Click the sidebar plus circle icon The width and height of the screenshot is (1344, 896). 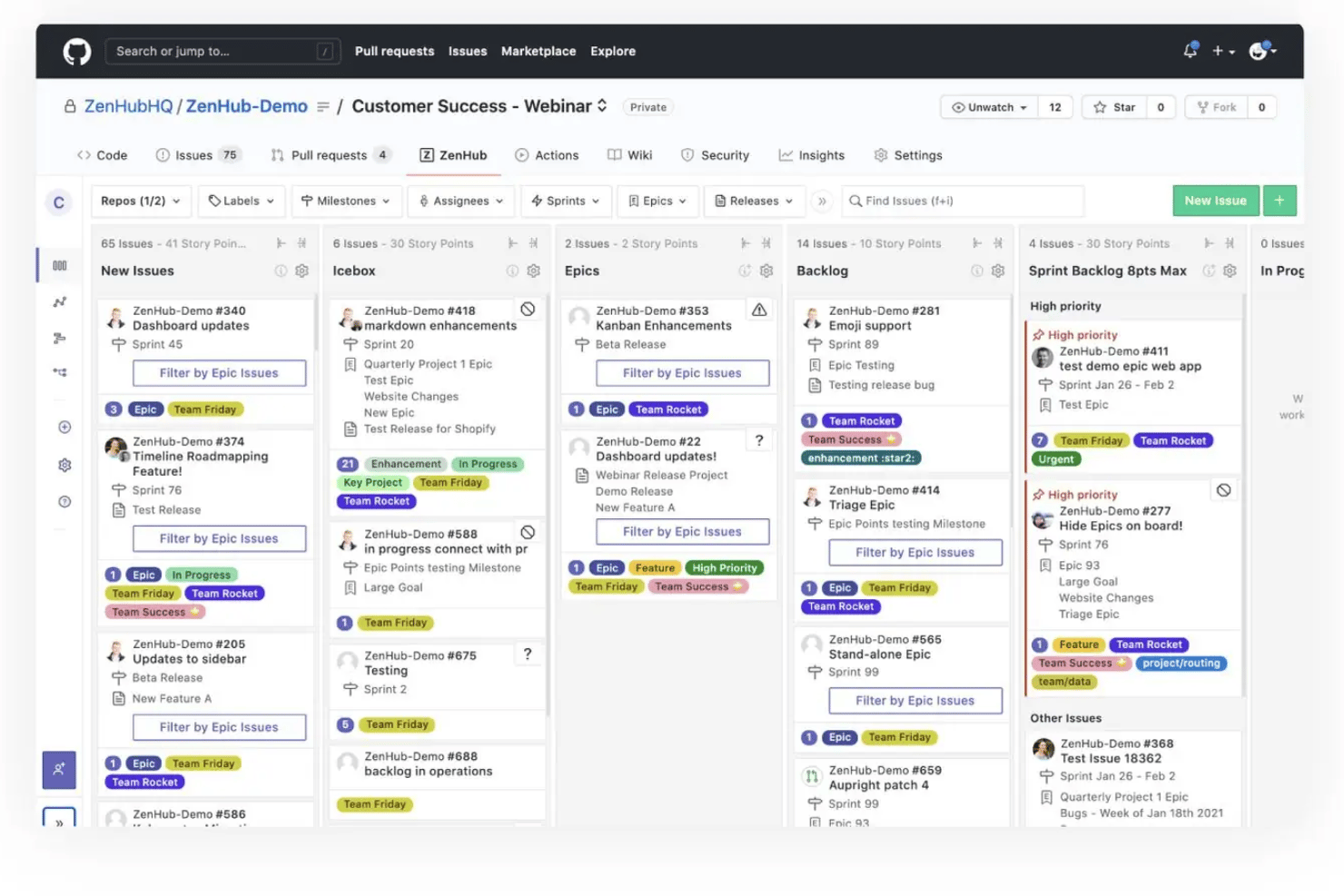pyautogui.click(x=64, y=427)
